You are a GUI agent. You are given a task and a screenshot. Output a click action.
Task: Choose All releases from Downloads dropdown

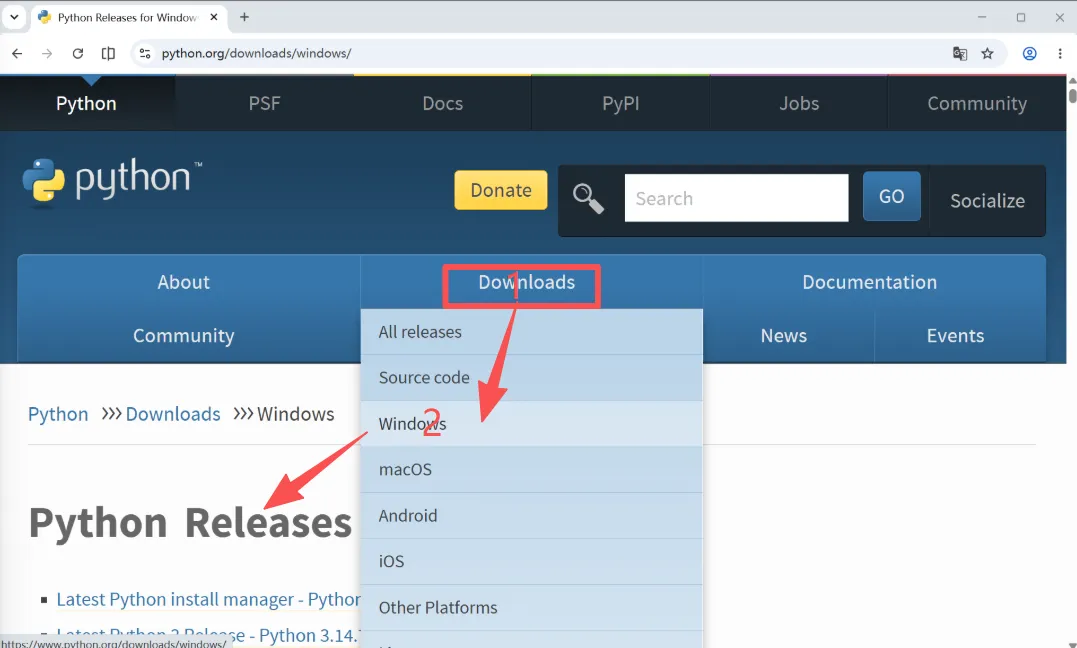point(532,332)
